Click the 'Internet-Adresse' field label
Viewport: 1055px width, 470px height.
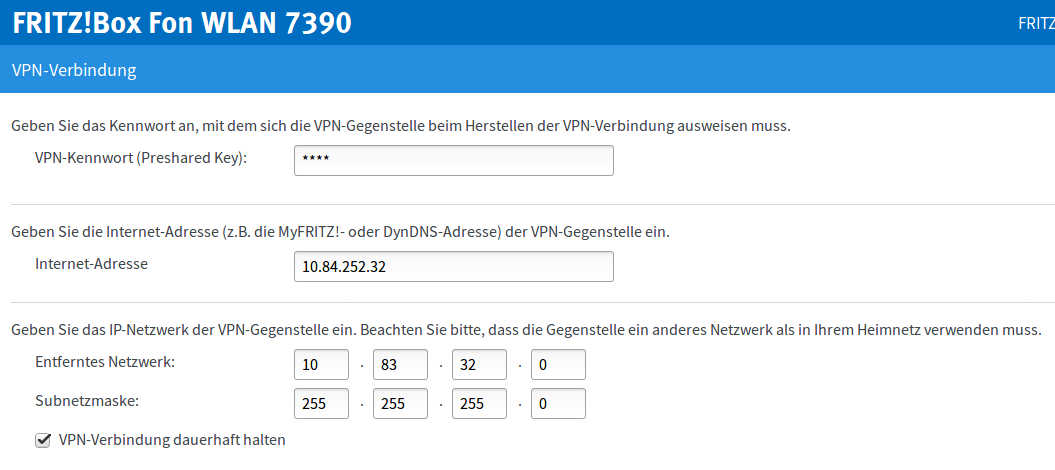click(91, 265)
